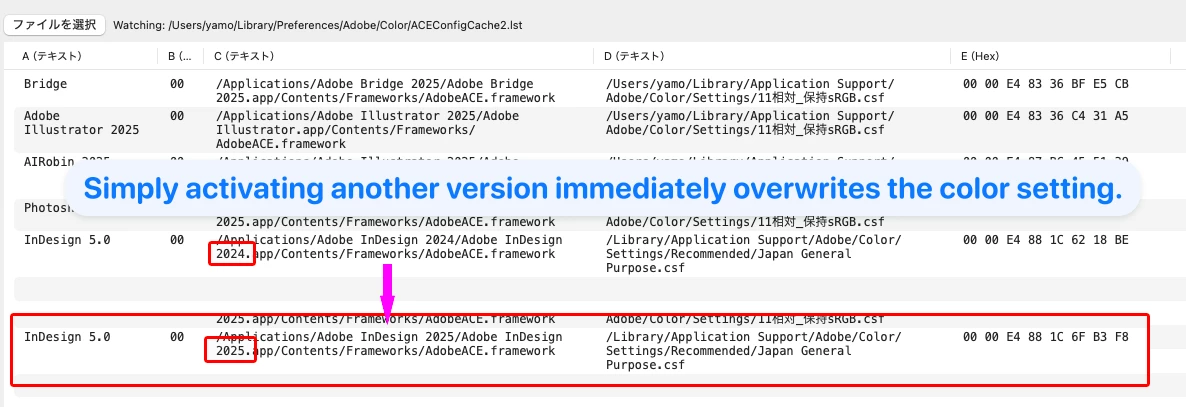Select the truncated B column header

click(x=181, y=56)
